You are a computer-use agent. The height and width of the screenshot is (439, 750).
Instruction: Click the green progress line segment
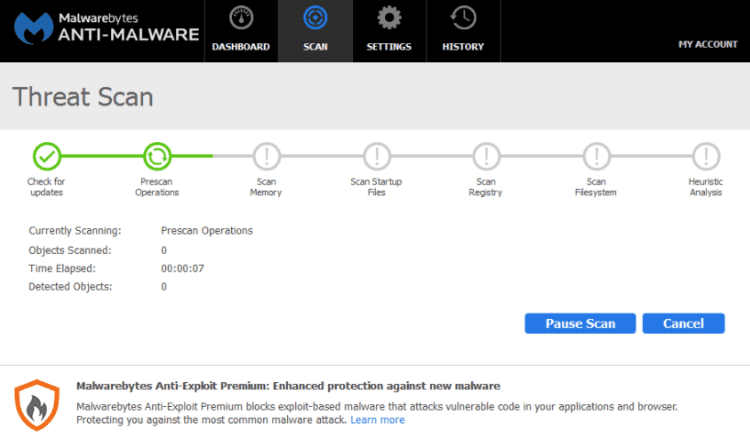[102, 156]
